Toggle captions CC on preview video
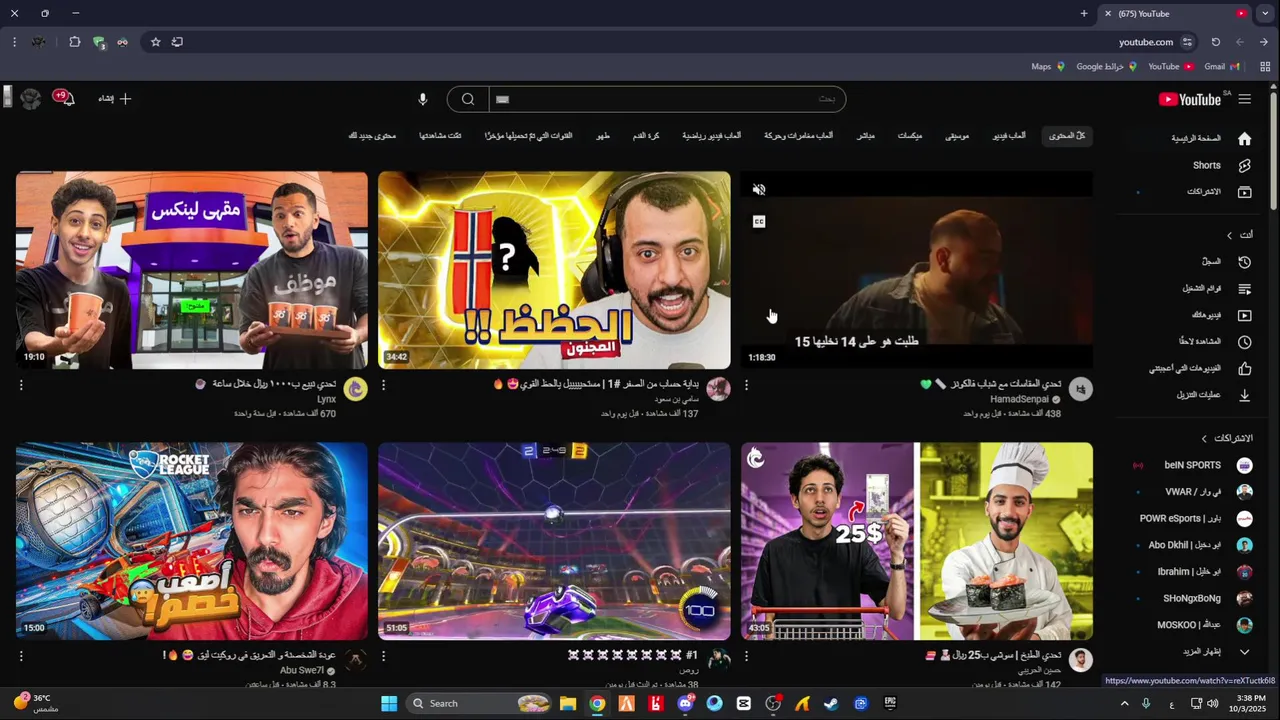 coord(759,222)
